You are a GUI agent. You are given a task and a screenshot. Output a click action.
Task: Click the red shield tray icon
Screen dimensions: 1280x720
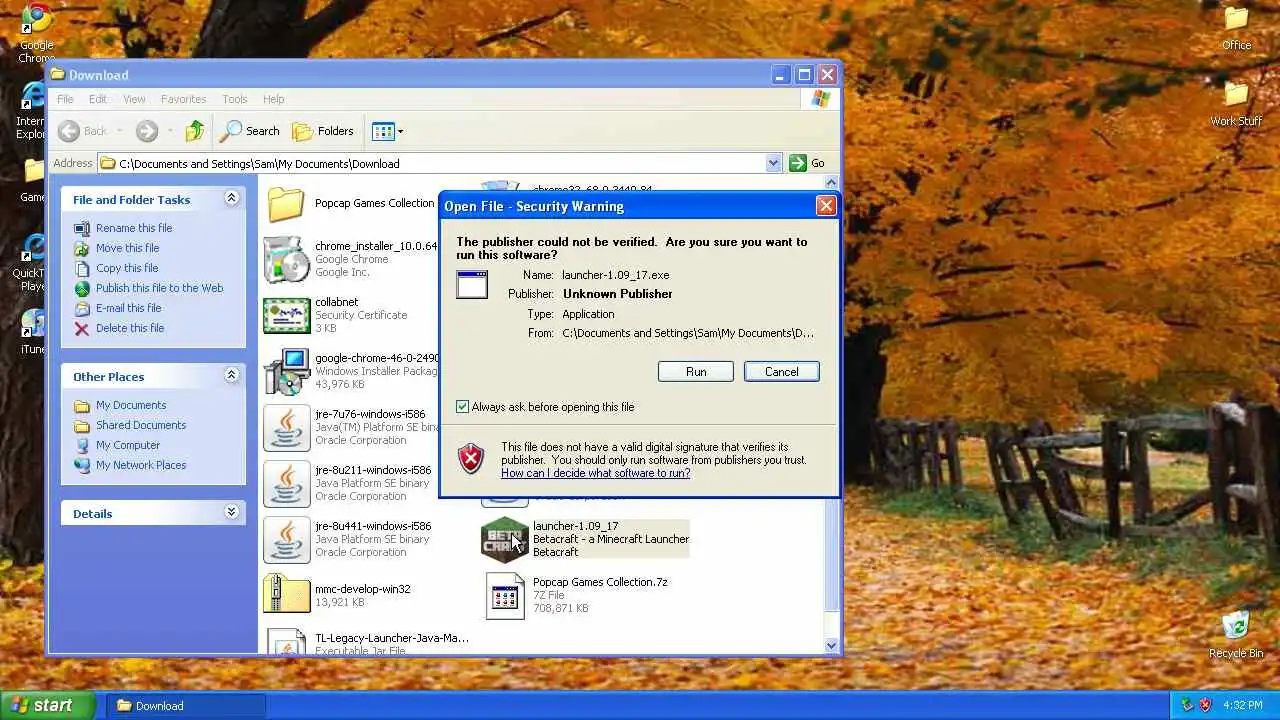click(1205, 705)
